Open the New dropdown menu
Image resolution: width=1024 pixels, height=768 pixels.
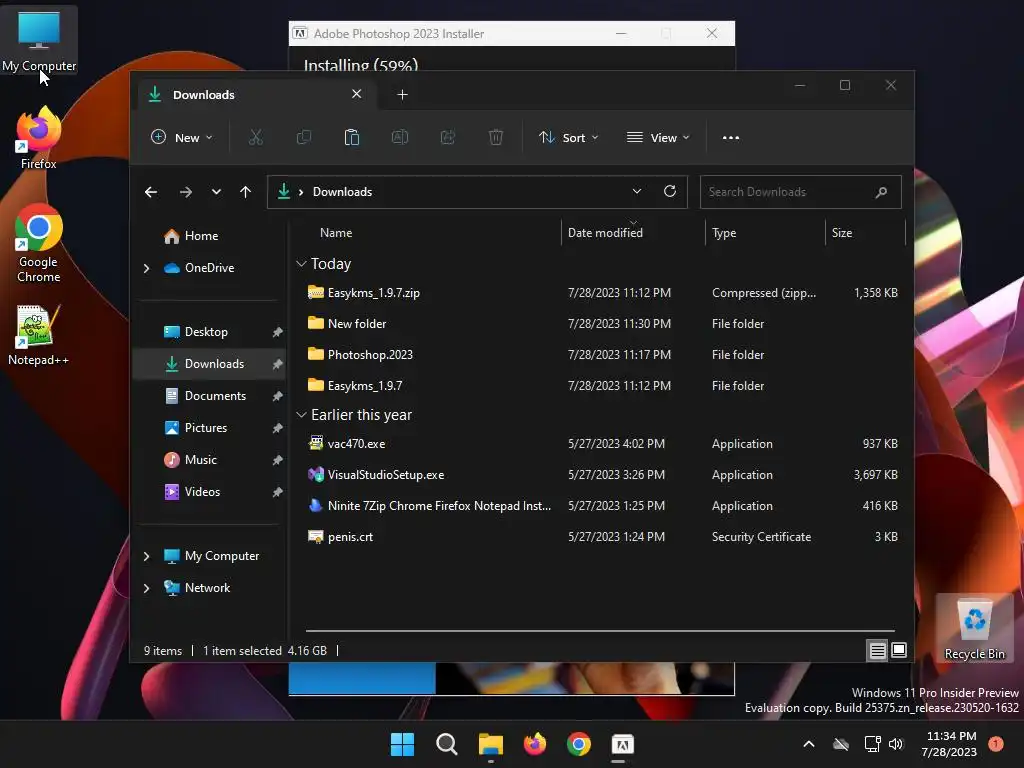click(182, 138)
